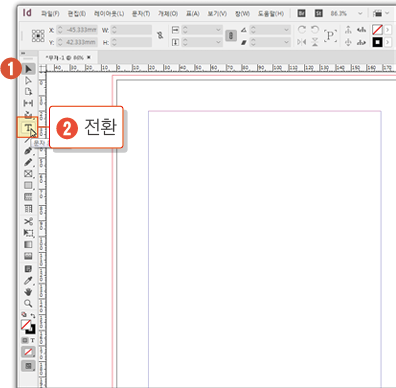The width and height of the screenshot is (396, 388).
Task: Select the Note tool
Action: click(28, 269)
